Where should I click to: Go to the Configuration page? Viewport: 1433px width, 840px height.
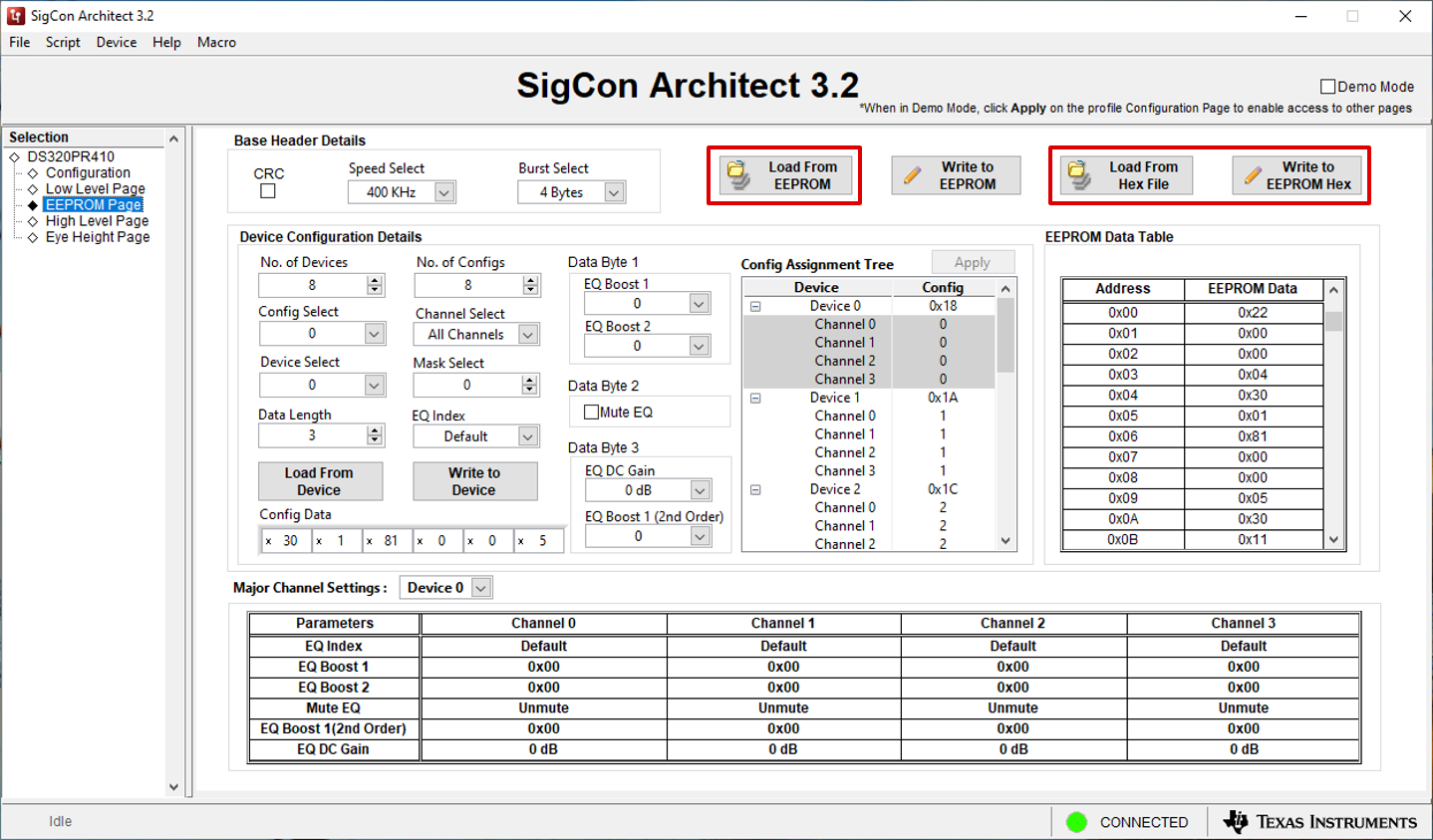pyautogui.click(x=88, y=172)
